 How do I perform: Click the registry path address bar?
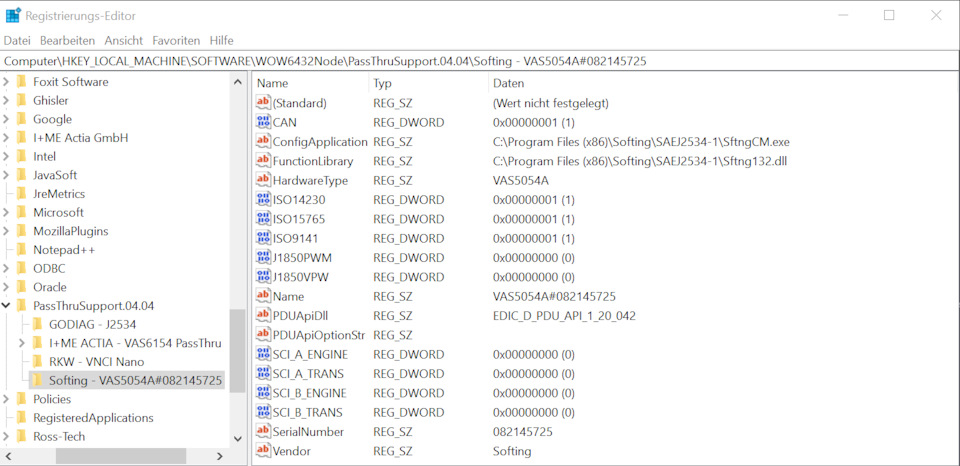click(480, 61)
